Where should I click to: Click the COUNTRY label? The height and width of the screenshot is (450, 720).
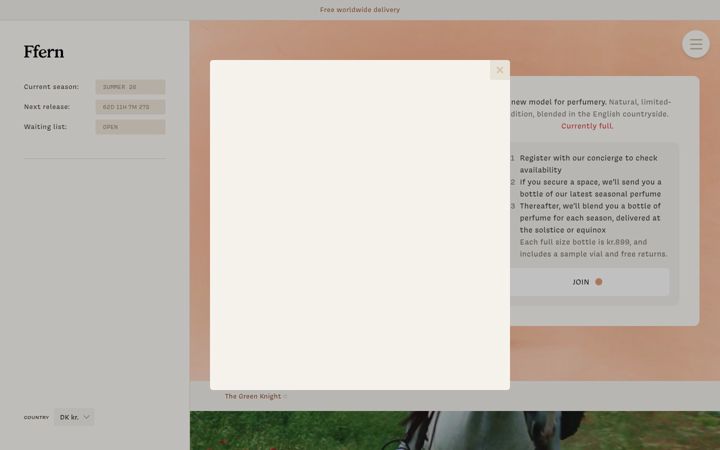(36, 417)
